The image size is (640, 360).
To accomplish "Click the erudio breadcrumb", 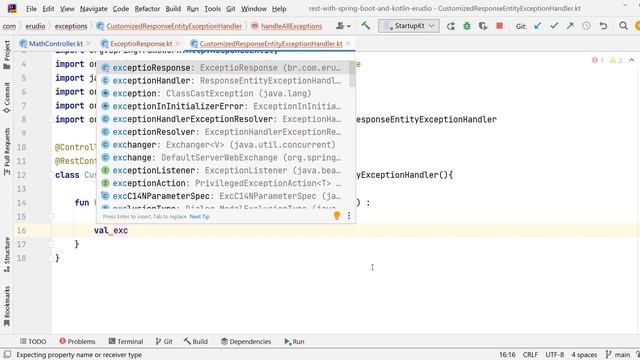I will click(36, 26).
